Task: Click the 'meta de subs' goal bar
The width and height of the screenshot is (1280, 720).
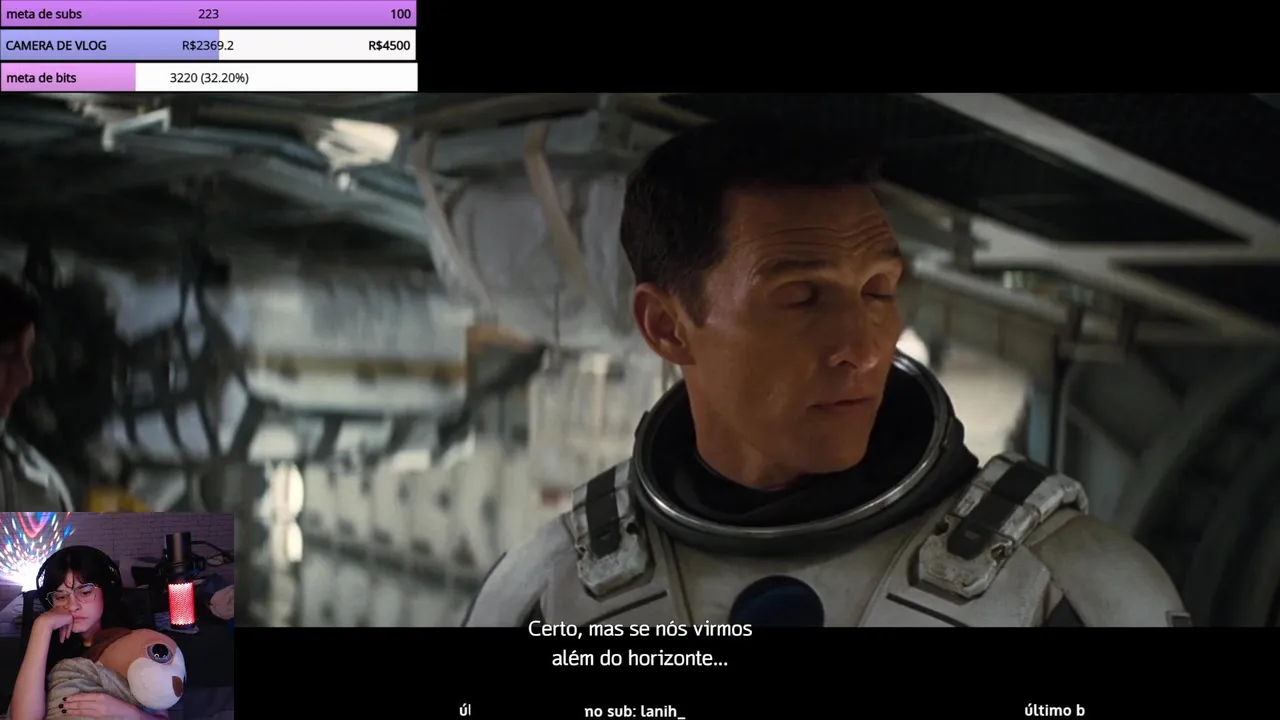Action: click(208, 14)
